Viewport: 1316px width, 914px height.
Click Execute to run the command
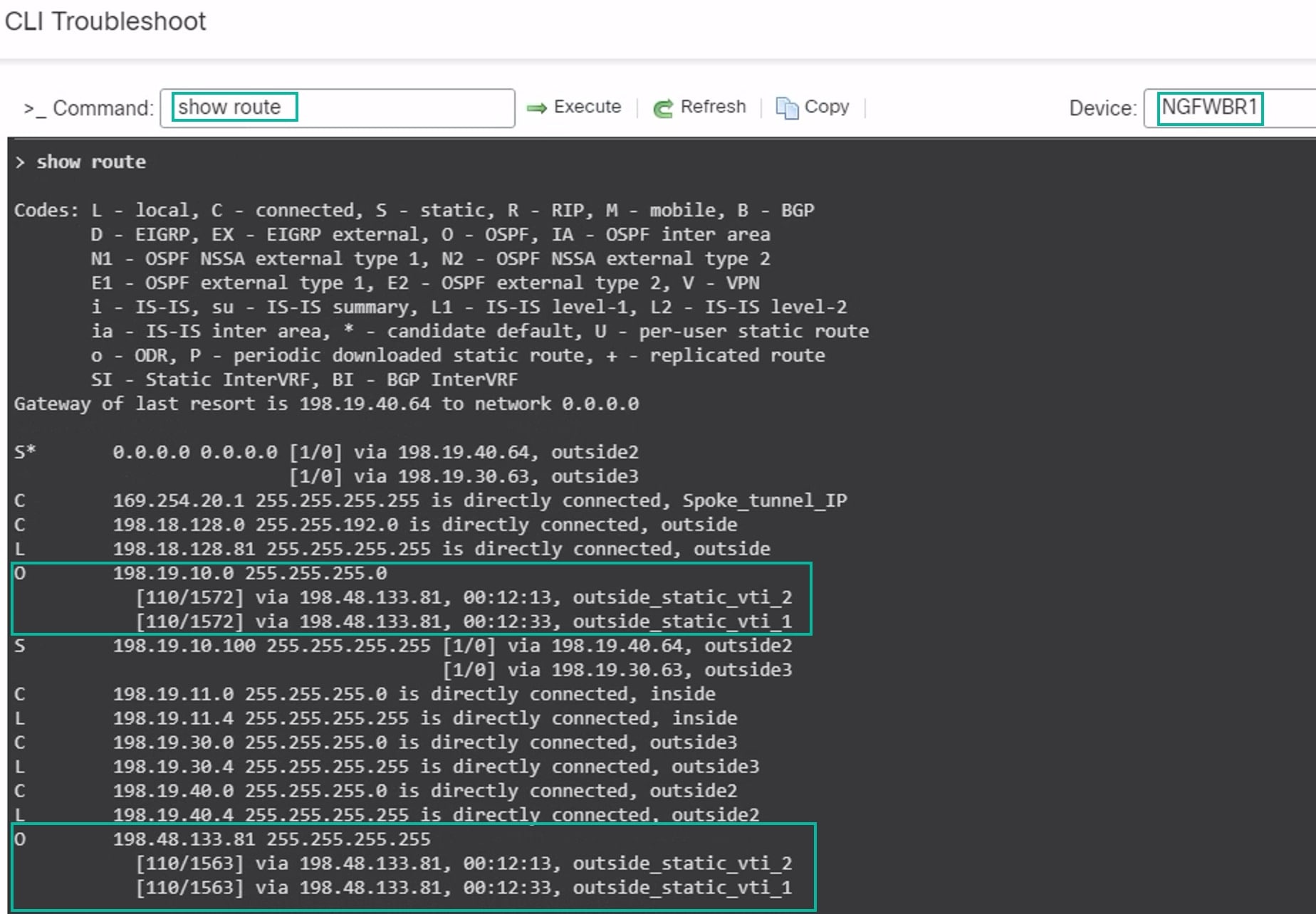[586, 107]
